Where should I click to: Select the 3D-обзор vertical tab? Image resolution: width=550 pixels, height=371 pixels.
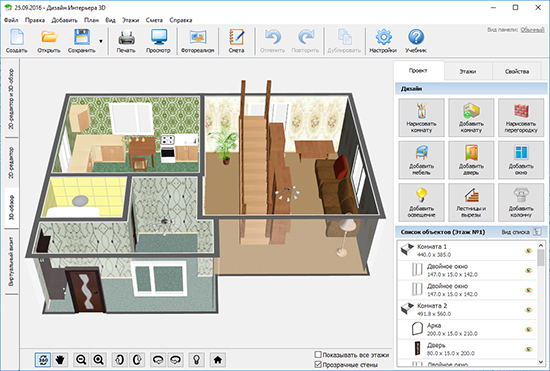11,208
